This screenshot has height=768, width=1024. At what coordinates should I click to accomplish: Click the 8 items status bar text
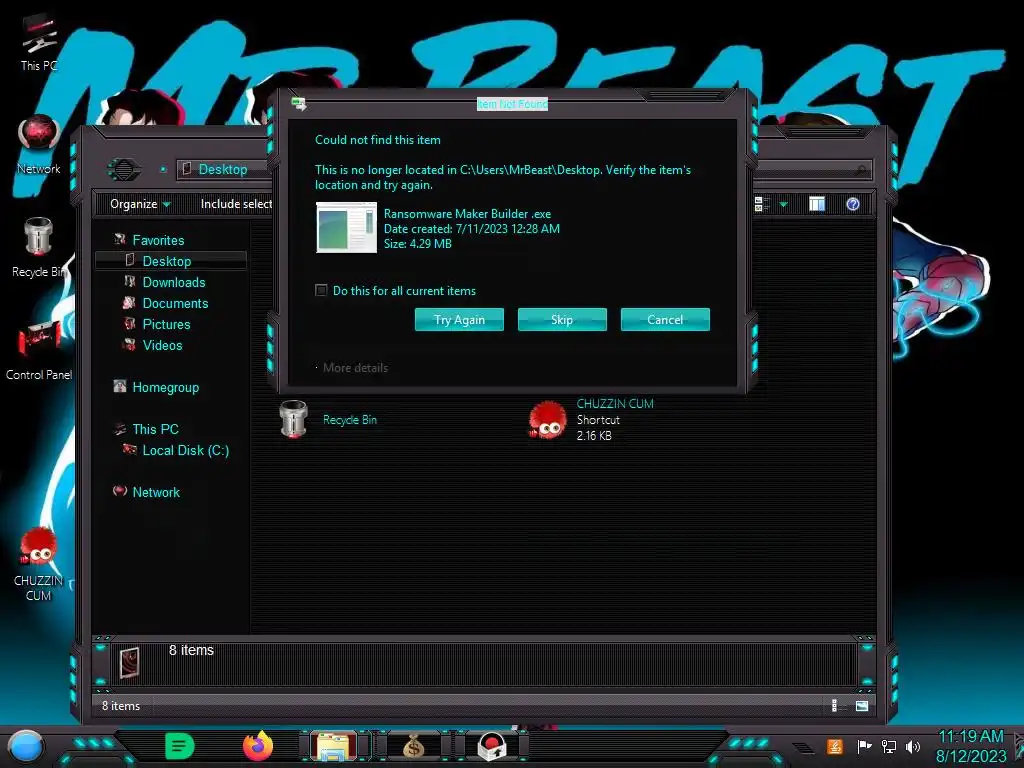point(121,706)
